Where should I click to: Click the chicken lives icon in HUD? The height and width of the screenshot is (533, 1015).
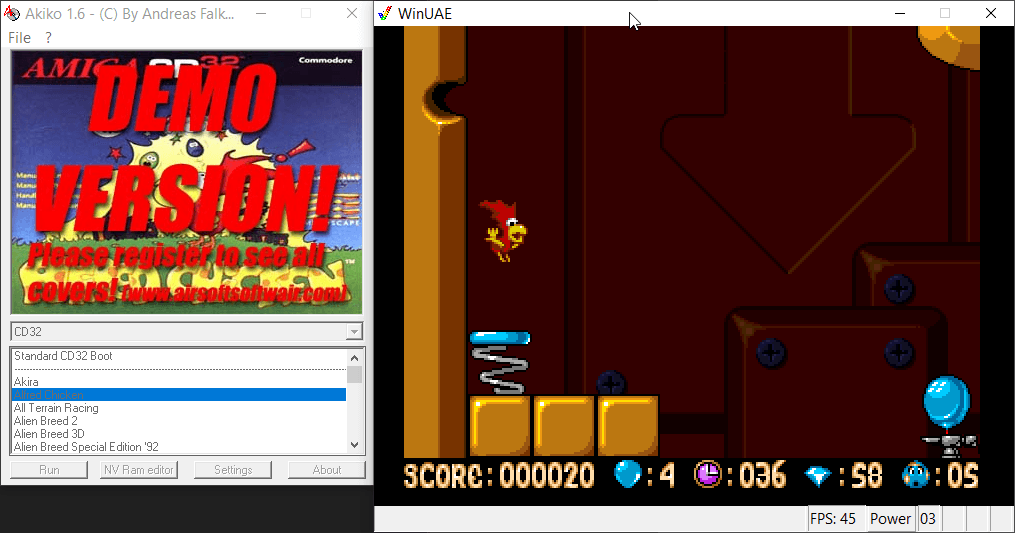[916, 475]
